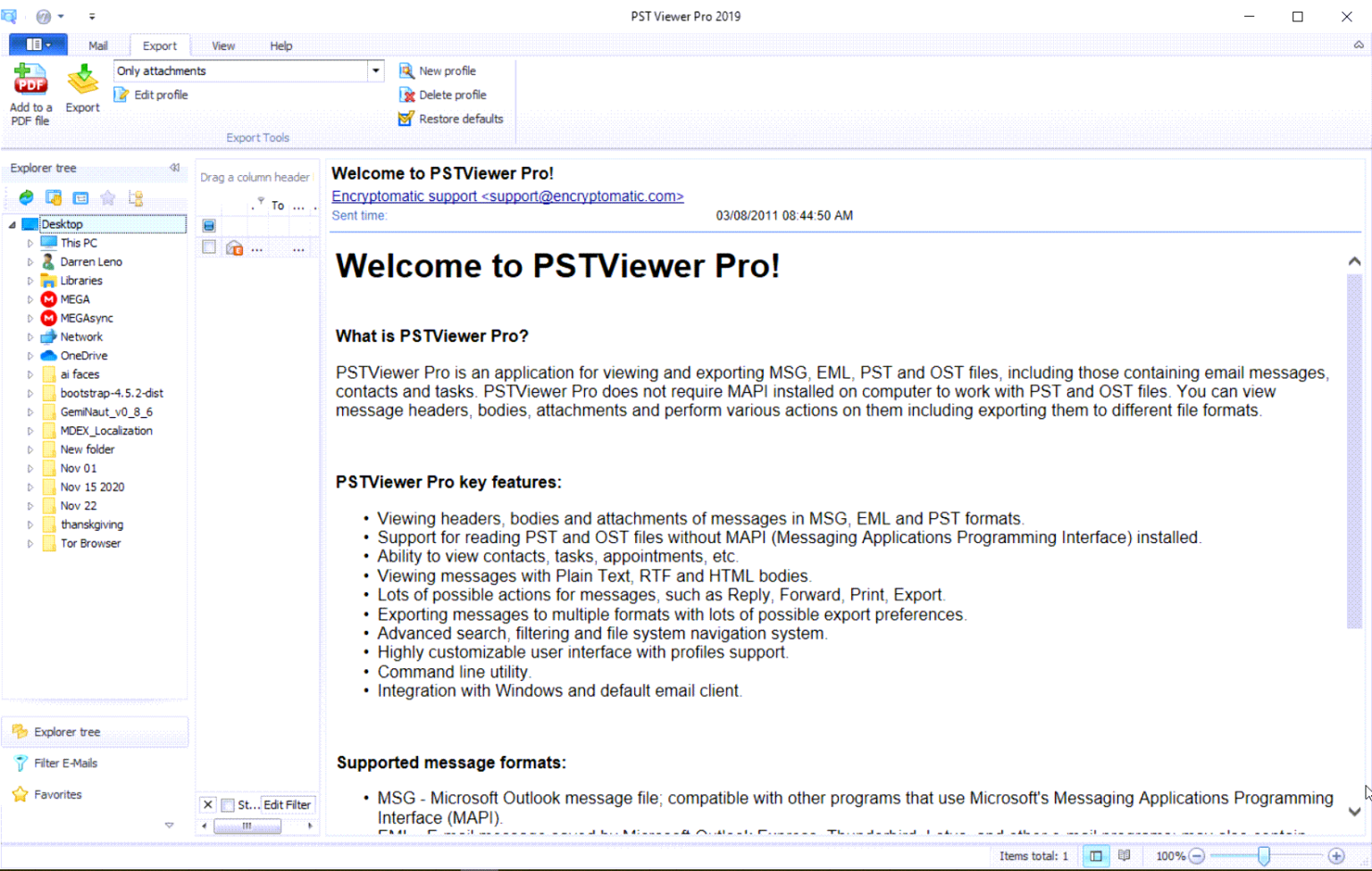
Task: Expand the This PC tree node
Action: [29, 242]
